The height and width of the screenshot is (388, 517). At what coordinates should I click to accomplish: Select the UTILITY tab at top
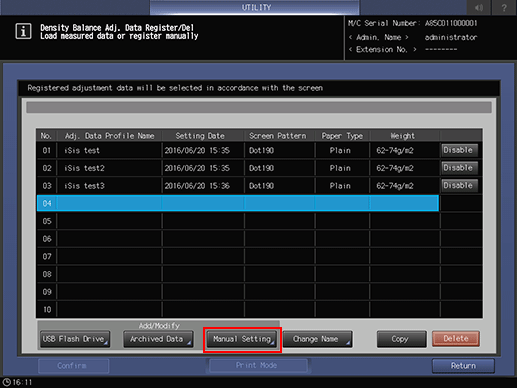point(255,7)
